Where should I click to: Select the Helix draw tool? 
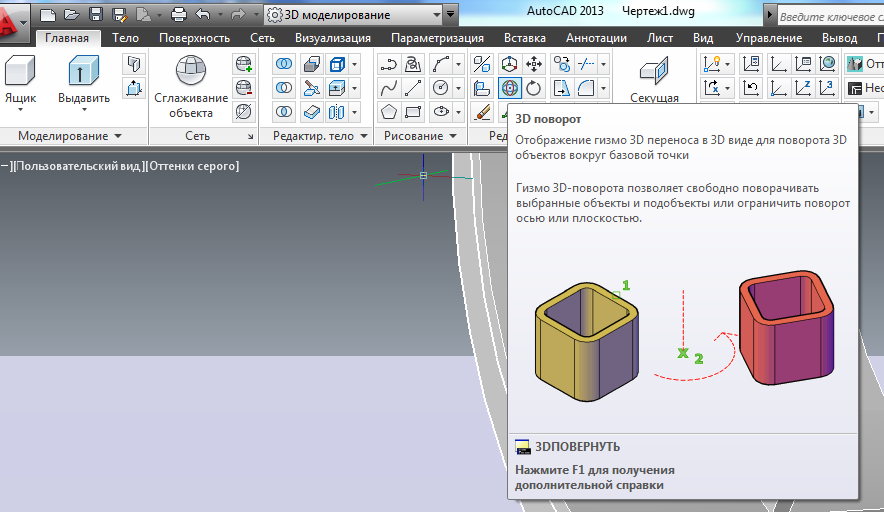[413, 64]
